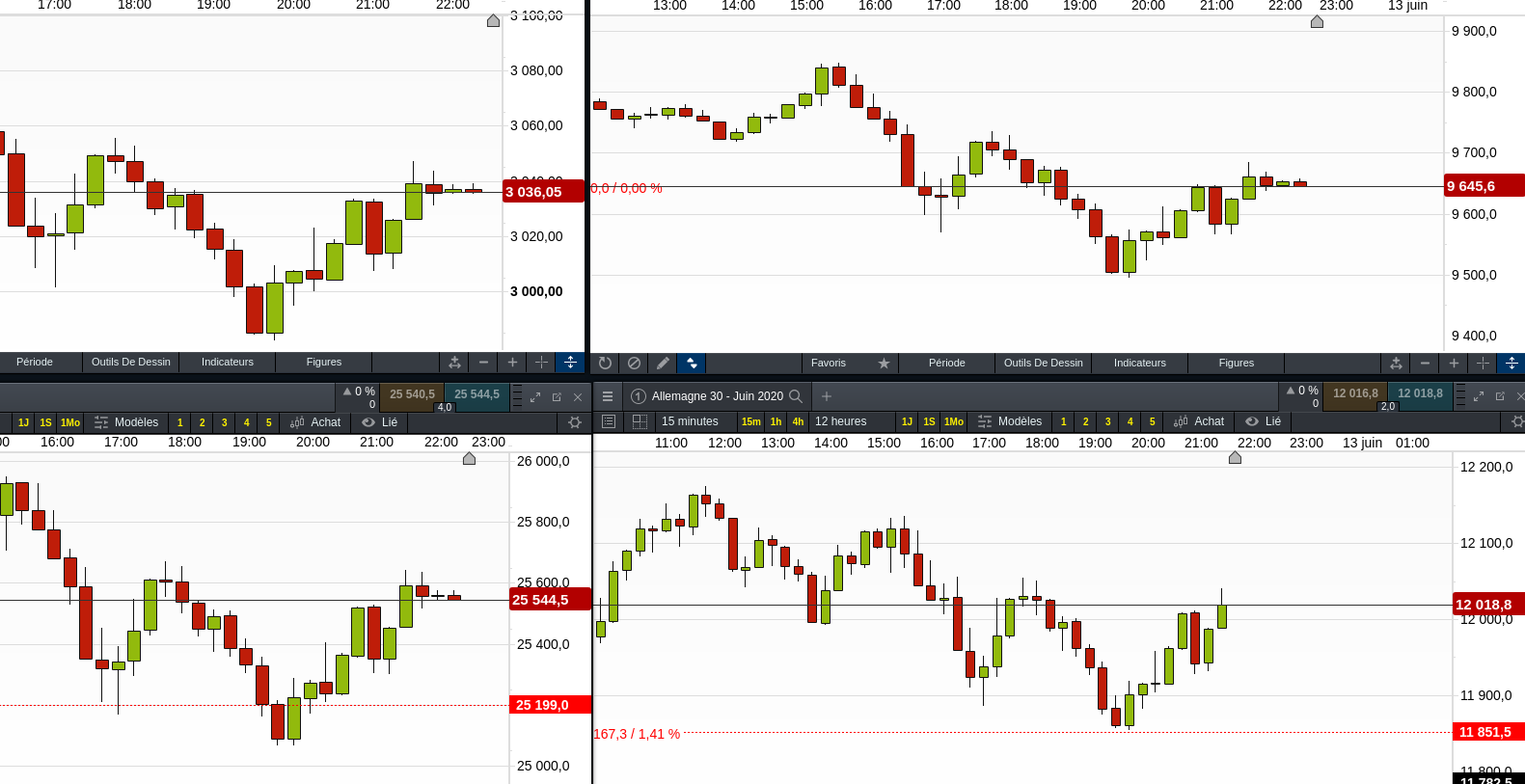The width and height of the screenshot is (1525, 784).
Task: Toggle the blue up-down arrows icon
Action: (x=692, y=364)
